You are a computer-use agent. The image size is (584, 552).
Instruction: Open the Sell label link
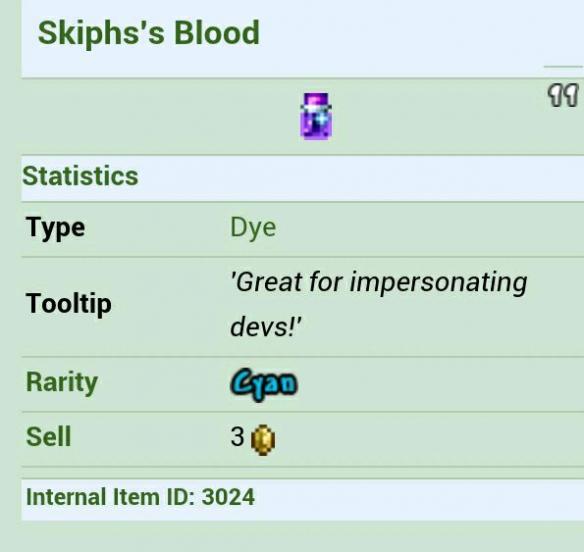tap(48, 437)
